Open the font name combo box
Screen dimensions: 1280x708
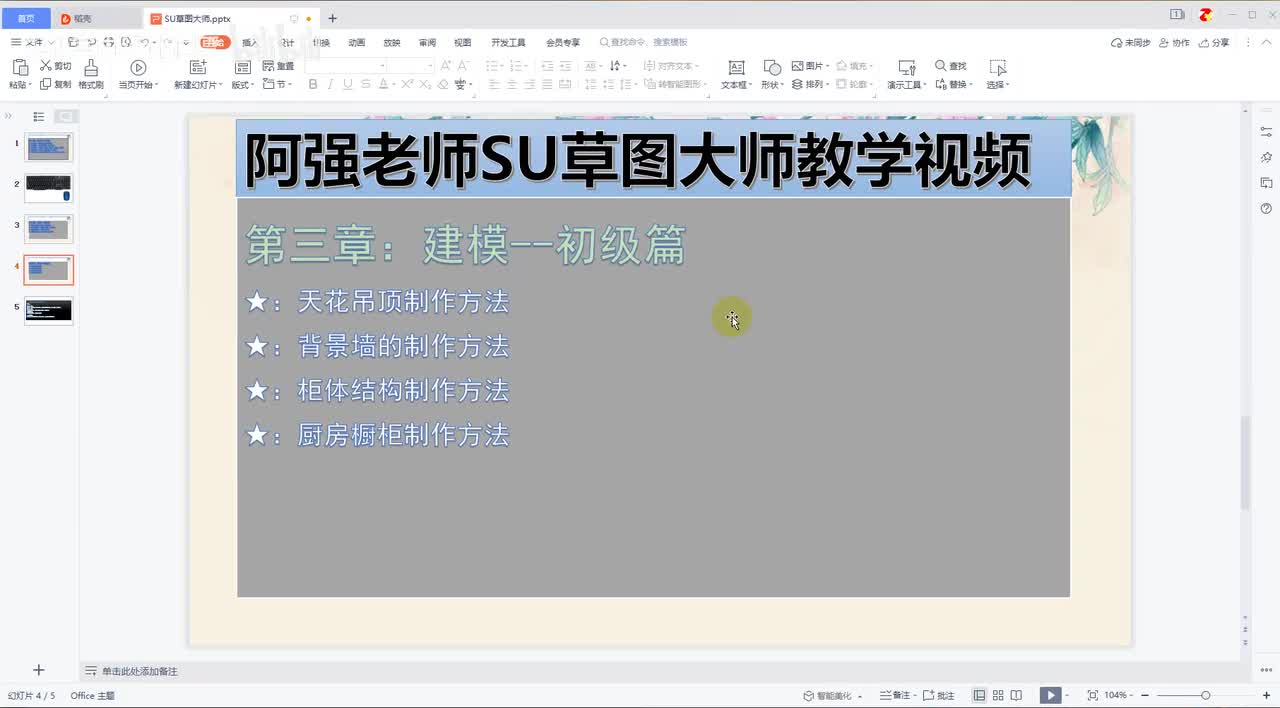pyautogui.click(x=346, y=66)
